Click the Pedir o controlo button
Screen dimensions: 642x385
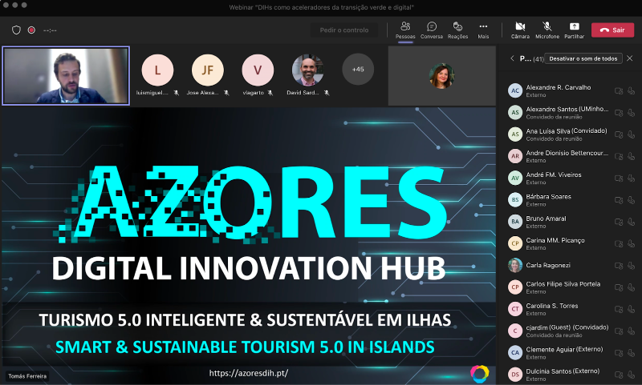344,30
